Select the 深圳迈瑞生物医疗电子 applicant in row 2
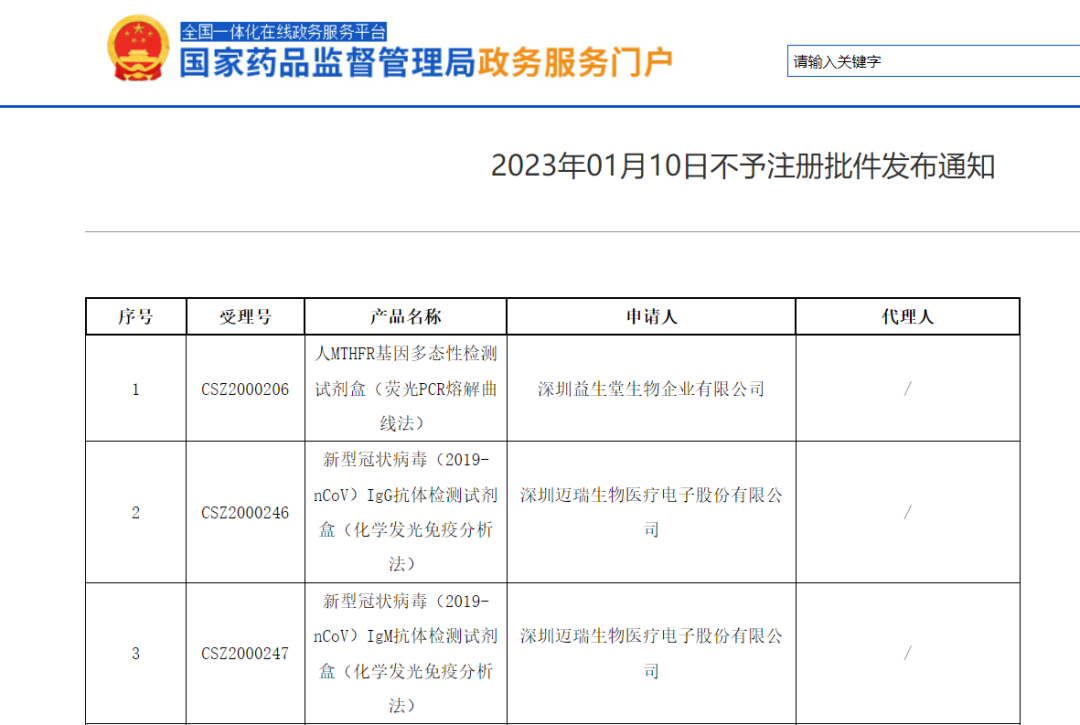1080x725 pixels. coord(651,512)
